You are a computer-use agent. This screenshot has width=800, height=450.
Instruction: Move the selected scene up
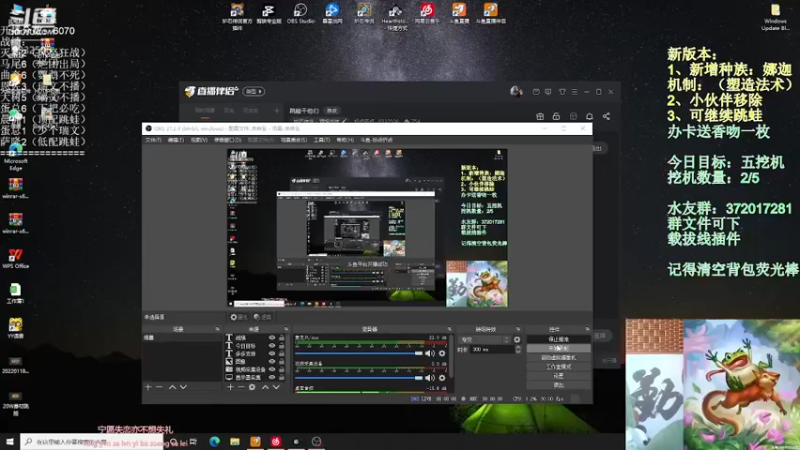click(172, 387)
